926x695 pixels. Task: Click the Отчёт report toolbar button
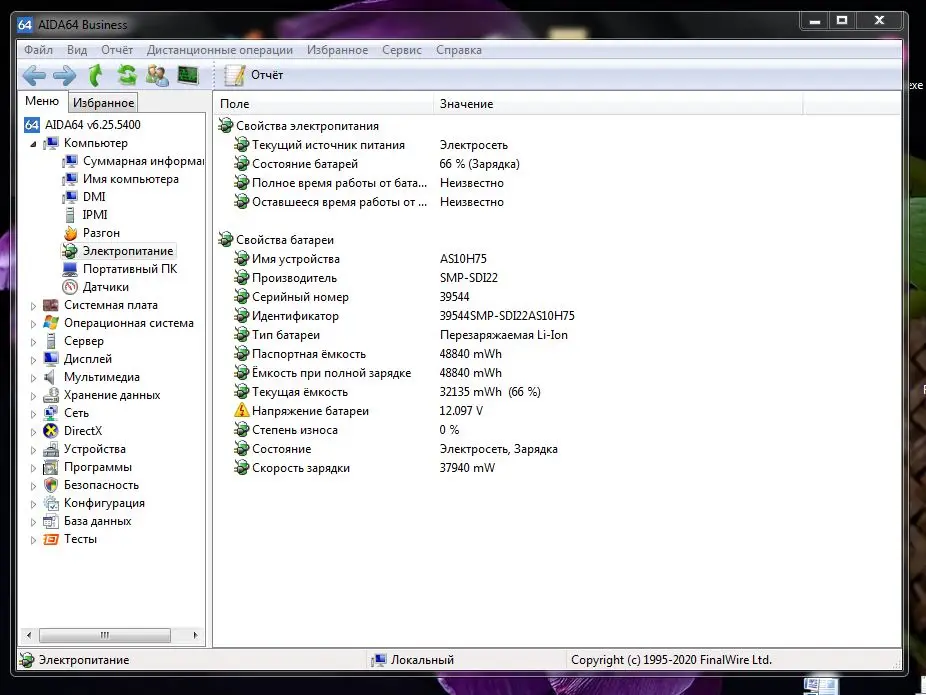[254, 75]
